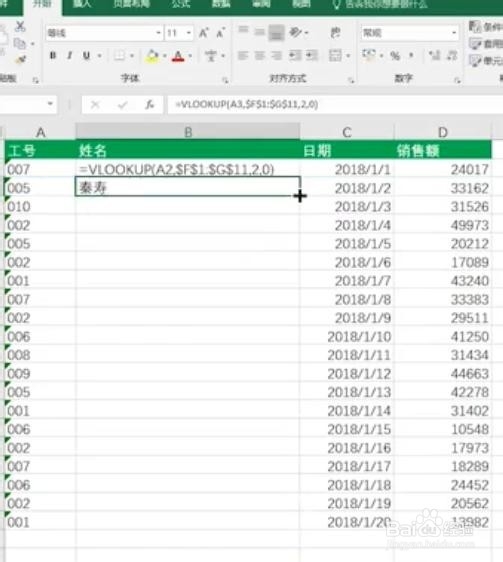Open Insert Function fx button
The height and width of the screenshot is (562, 503).
pyautogui.click(x=150, y=105)
